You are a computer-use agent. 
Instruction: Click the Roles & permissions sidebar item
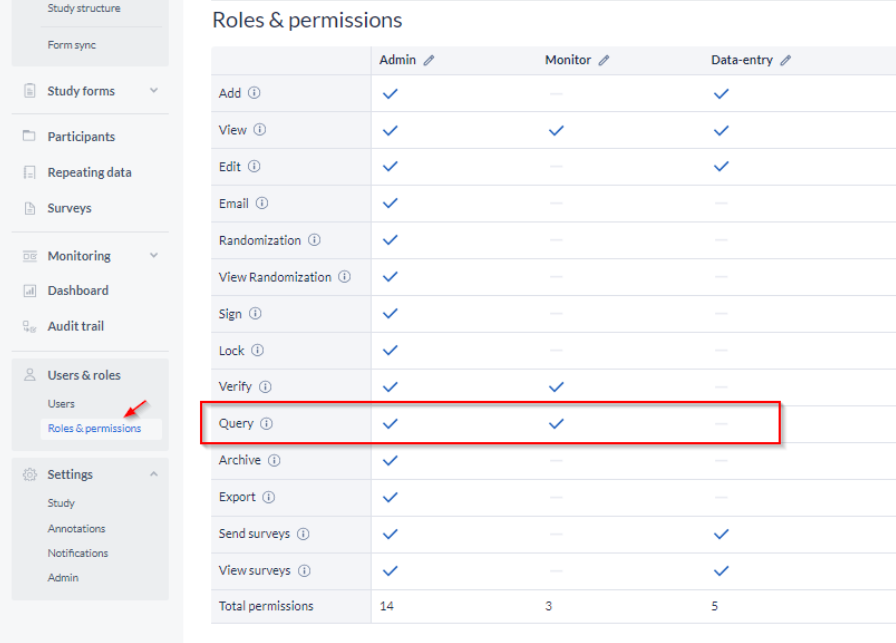(94, 428)
